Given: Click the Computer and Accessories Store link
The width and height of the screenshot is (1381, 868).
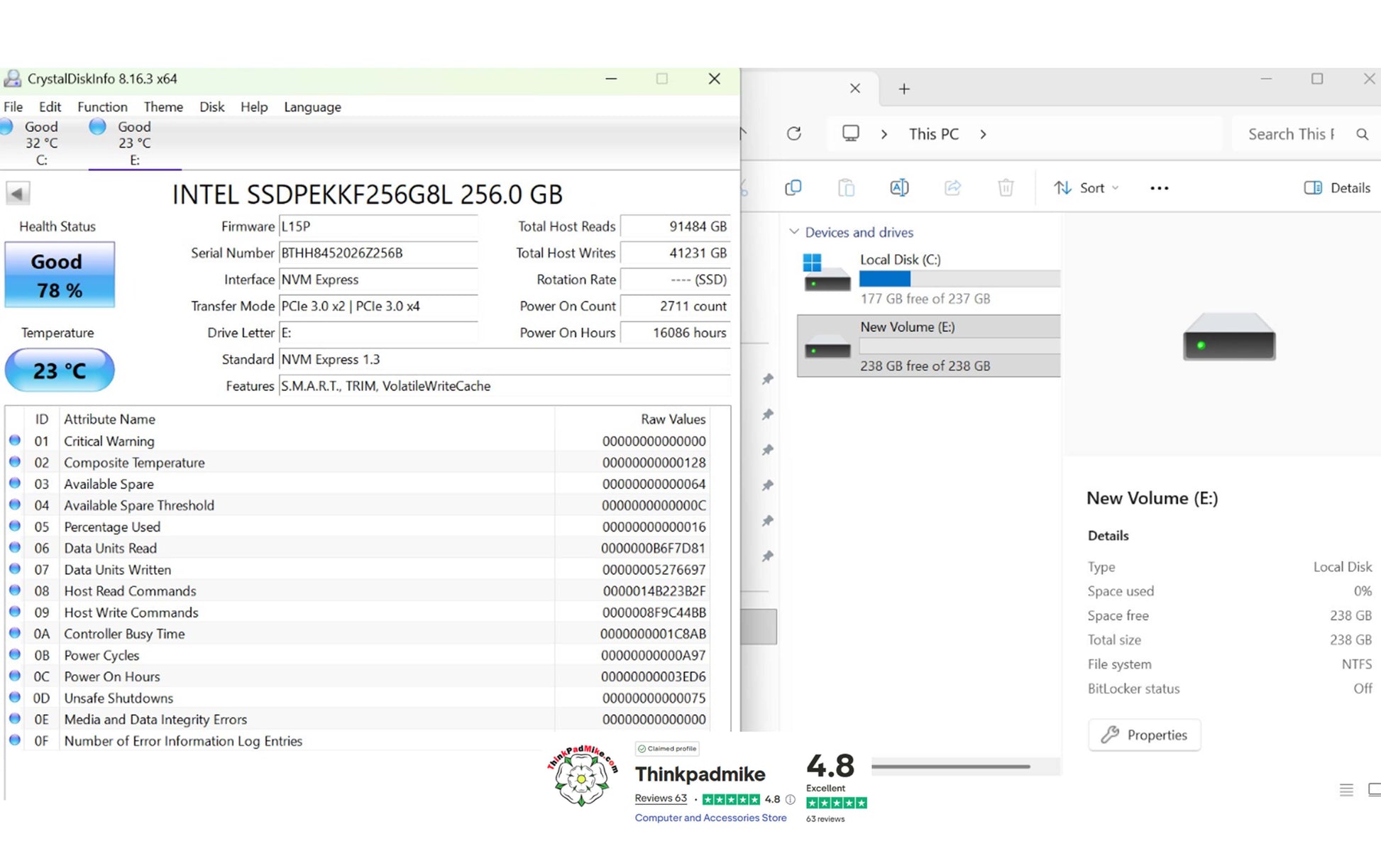Looking at the screenshot, I should (710, 818).
